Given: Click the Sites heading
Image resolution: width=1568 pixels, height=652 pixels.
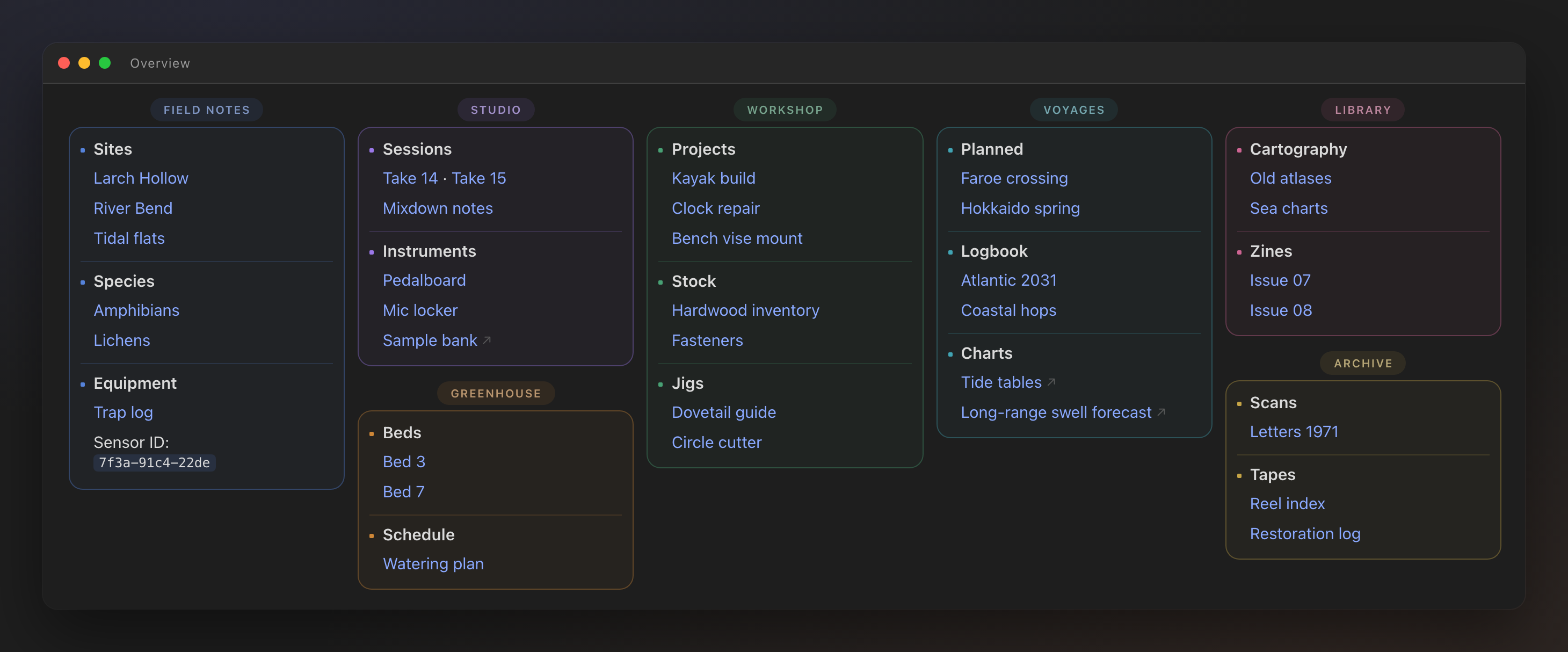Looking at the screenshot, I should (113, 149).
